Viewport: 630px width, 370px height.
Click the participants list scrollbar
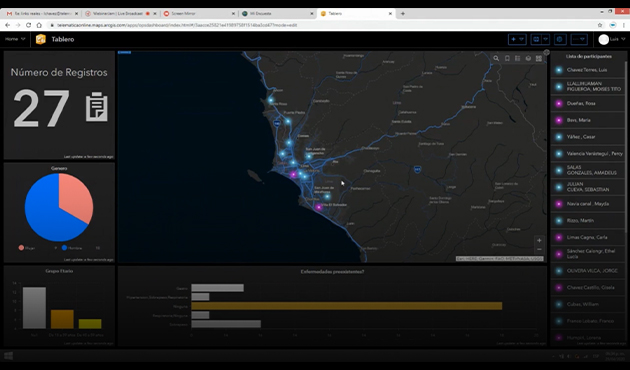pos(626,147)
